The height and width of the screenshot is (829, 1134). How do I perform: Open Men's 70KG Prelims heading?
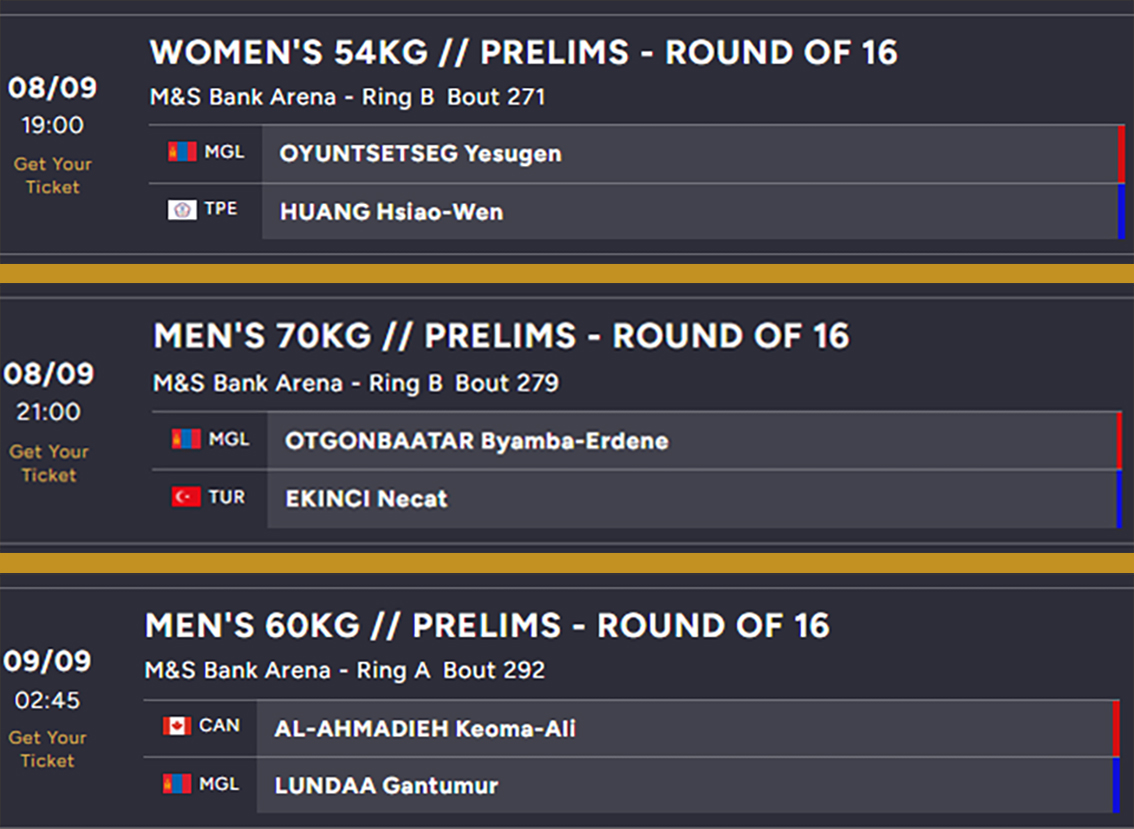tap(501, 336)
